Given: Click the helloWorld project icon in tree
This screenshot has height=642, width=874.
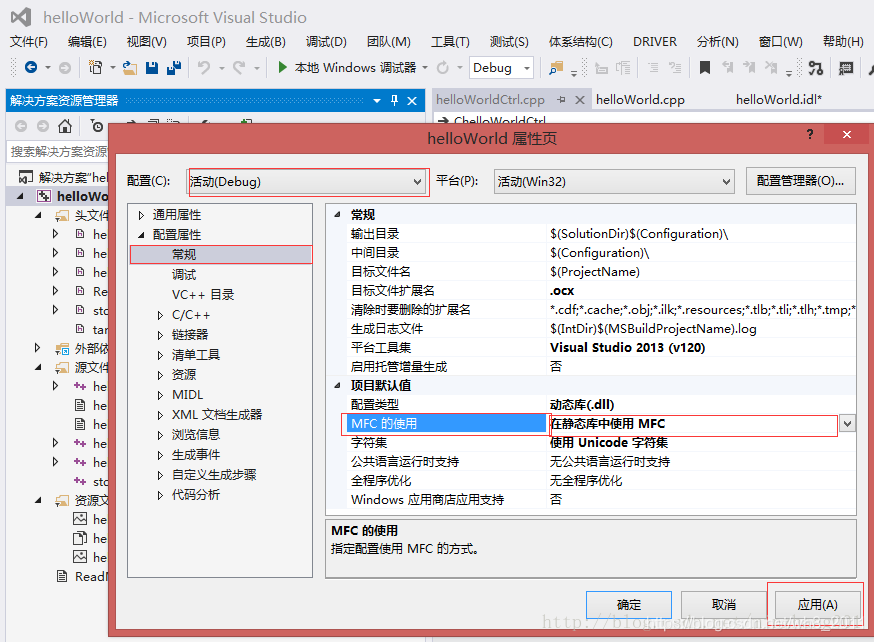Looking at the screenshot, I should [x=43, y=196].
